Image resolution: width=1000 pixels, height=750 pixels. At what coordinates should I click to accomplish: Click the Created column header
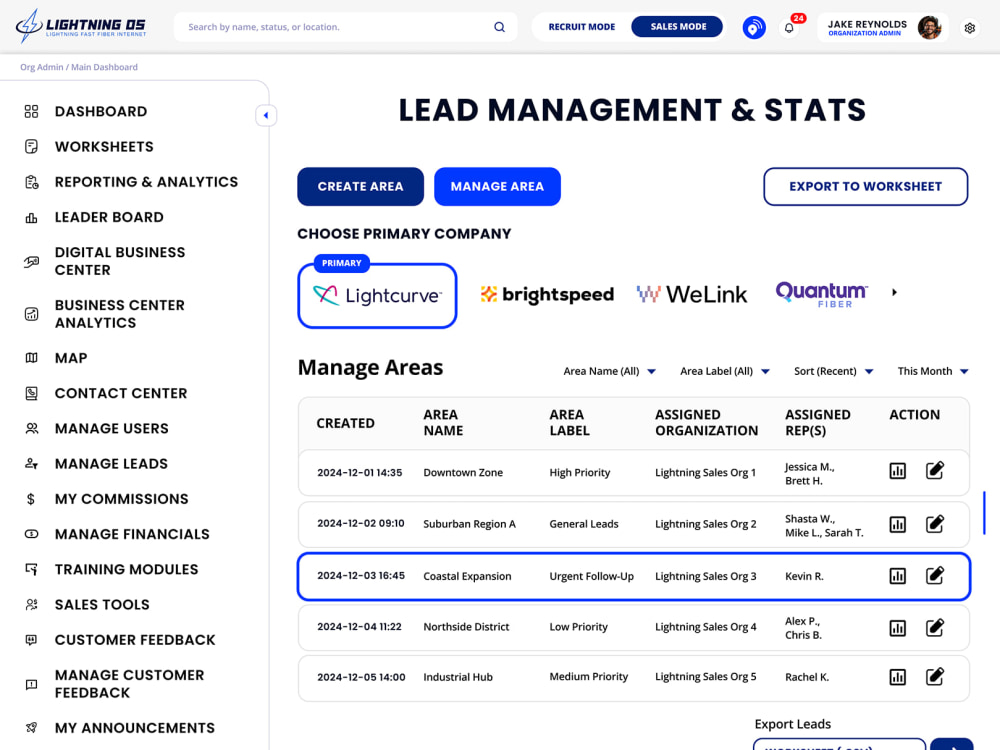click(x=345, y=423)
